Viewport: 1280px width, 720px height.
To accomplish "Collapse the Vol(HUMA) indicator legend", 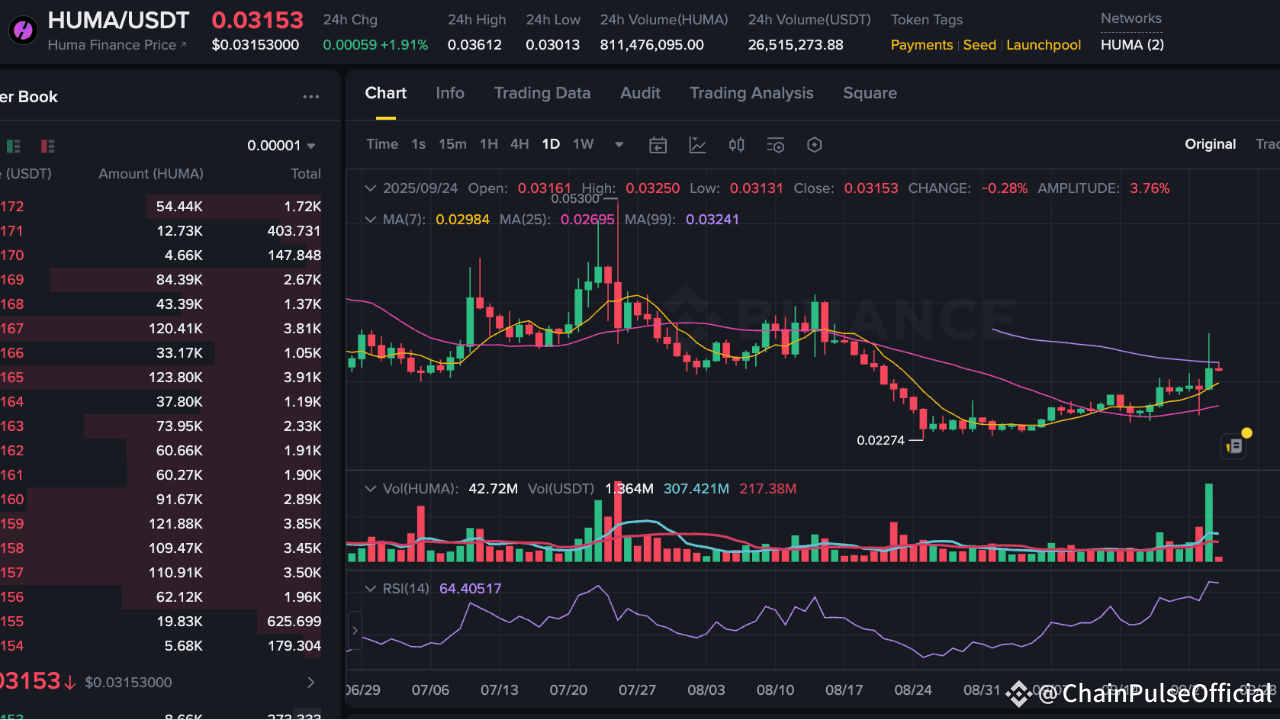I will tap(371, 489).
